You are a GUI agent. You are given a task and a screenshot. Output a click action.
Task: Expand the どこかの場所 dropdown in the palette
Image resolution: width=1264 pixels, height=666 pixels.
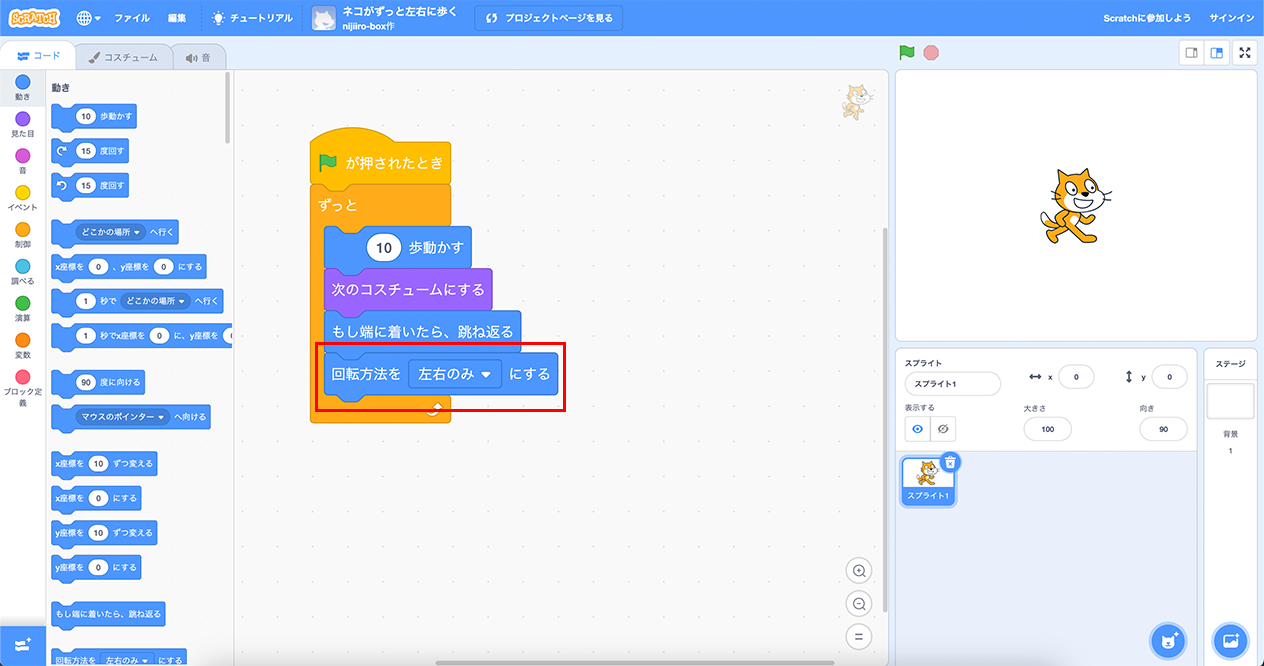pos(111,232)
